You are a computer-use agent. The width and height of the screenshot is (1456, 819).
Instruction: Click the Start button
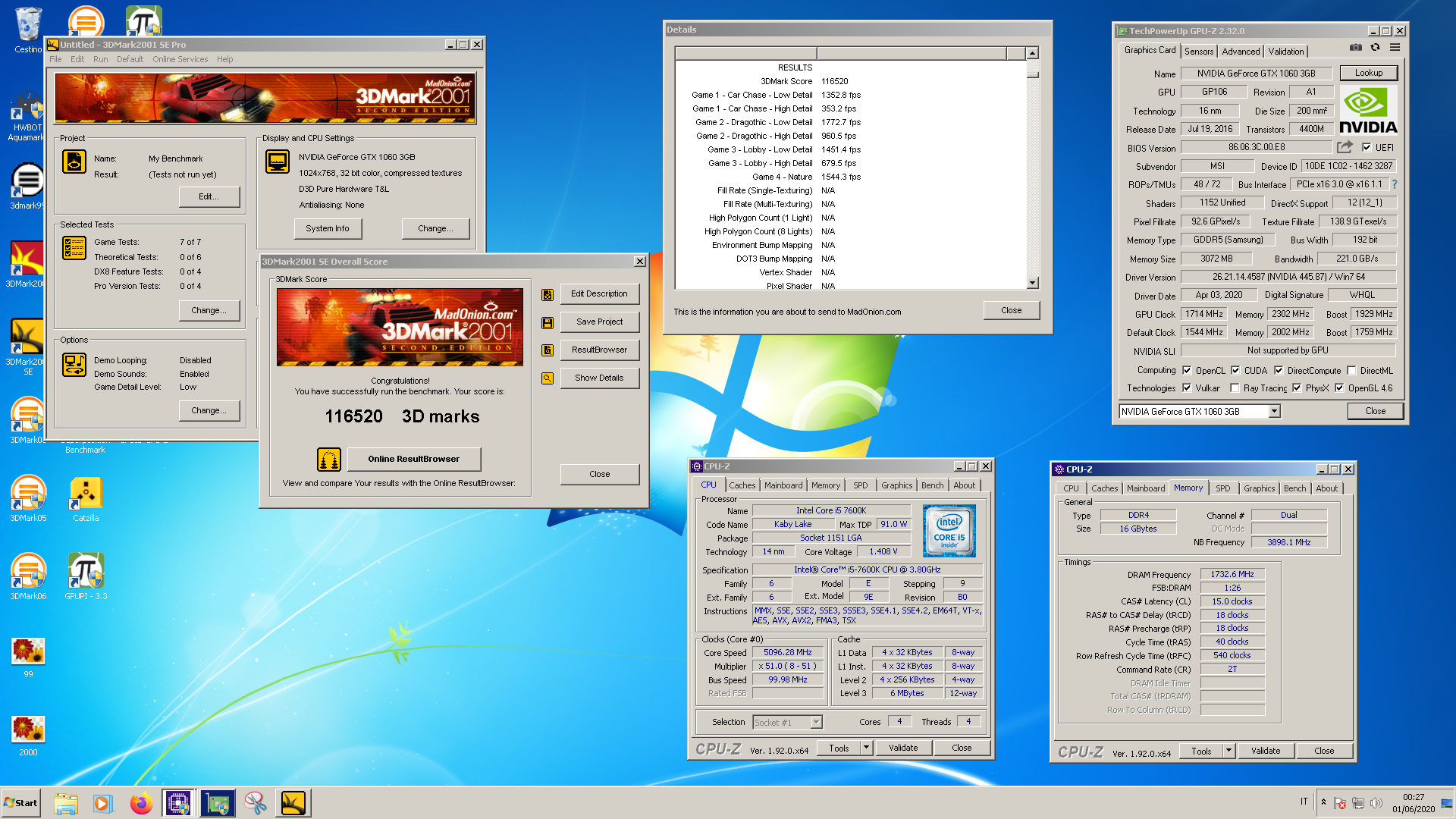[20, 803]
